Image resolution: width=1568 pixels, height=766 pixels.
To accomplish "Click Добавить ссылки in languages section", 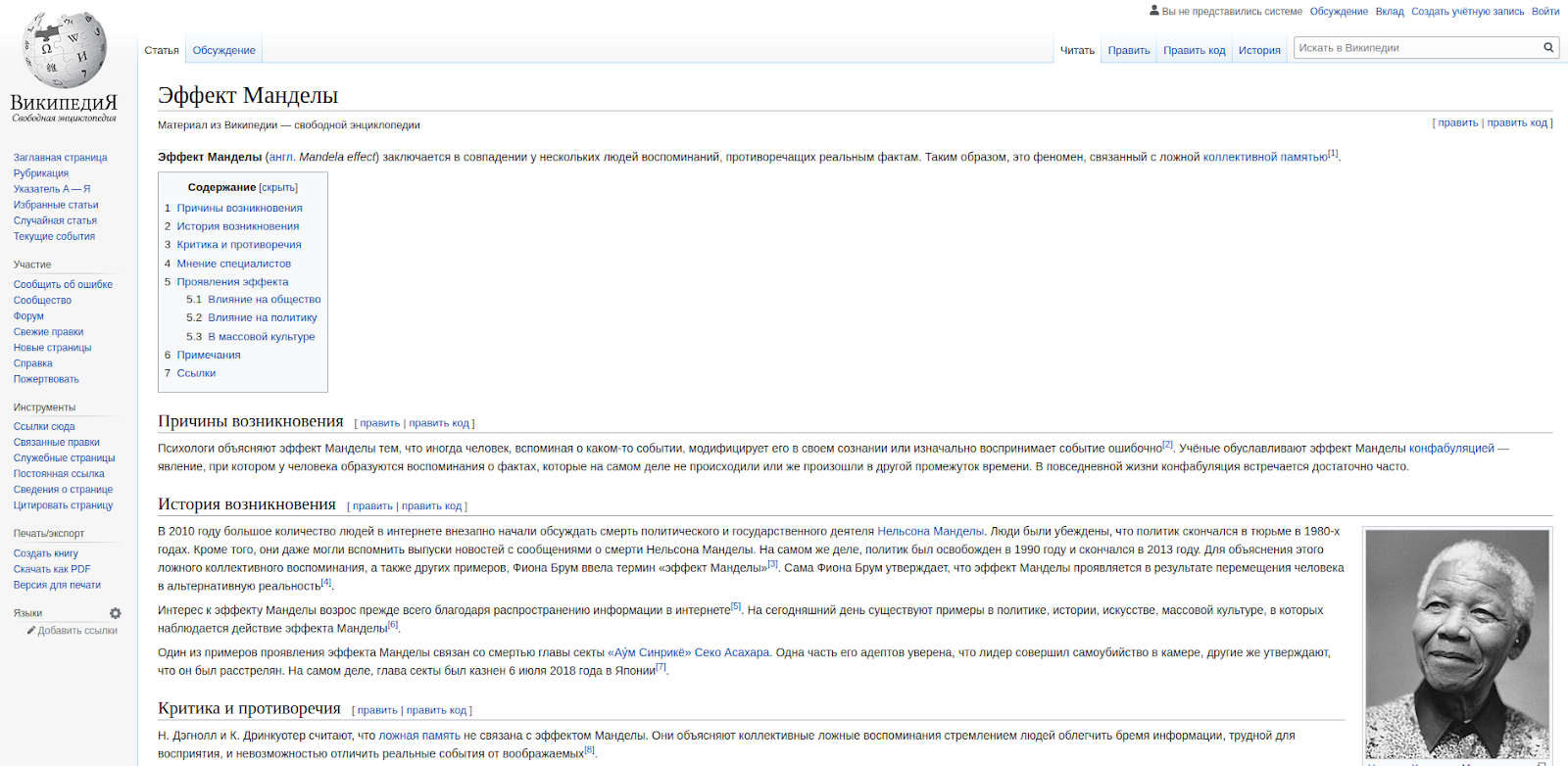I will coord(77,631).
